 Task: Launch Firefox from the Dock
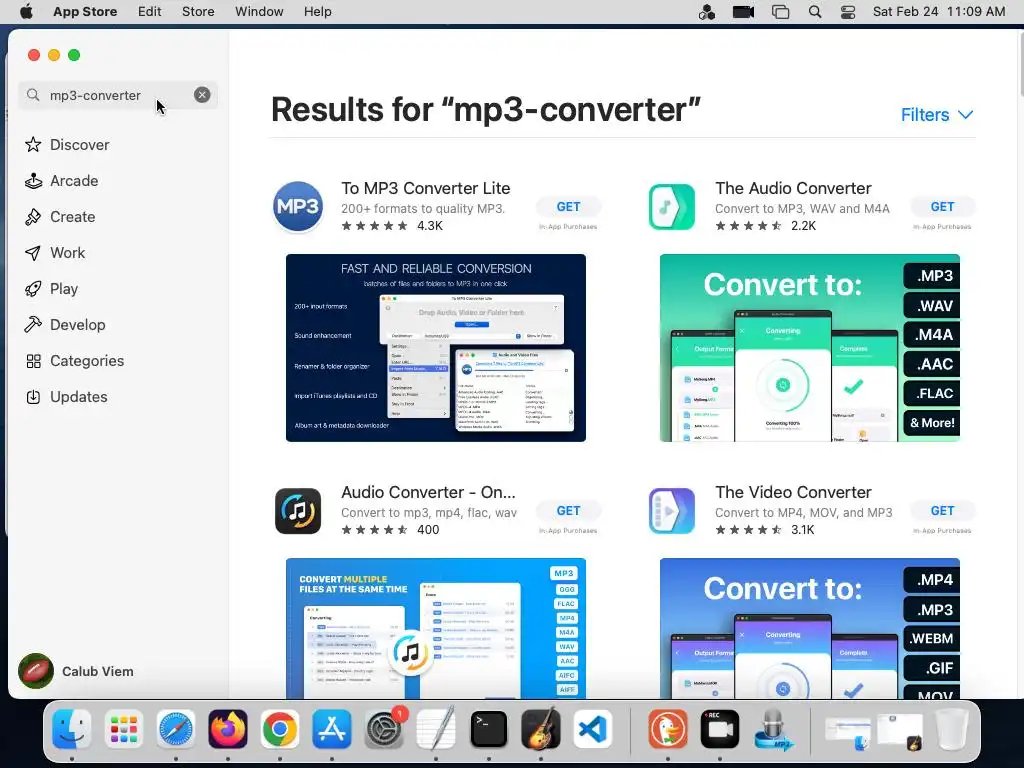point(228,729)
